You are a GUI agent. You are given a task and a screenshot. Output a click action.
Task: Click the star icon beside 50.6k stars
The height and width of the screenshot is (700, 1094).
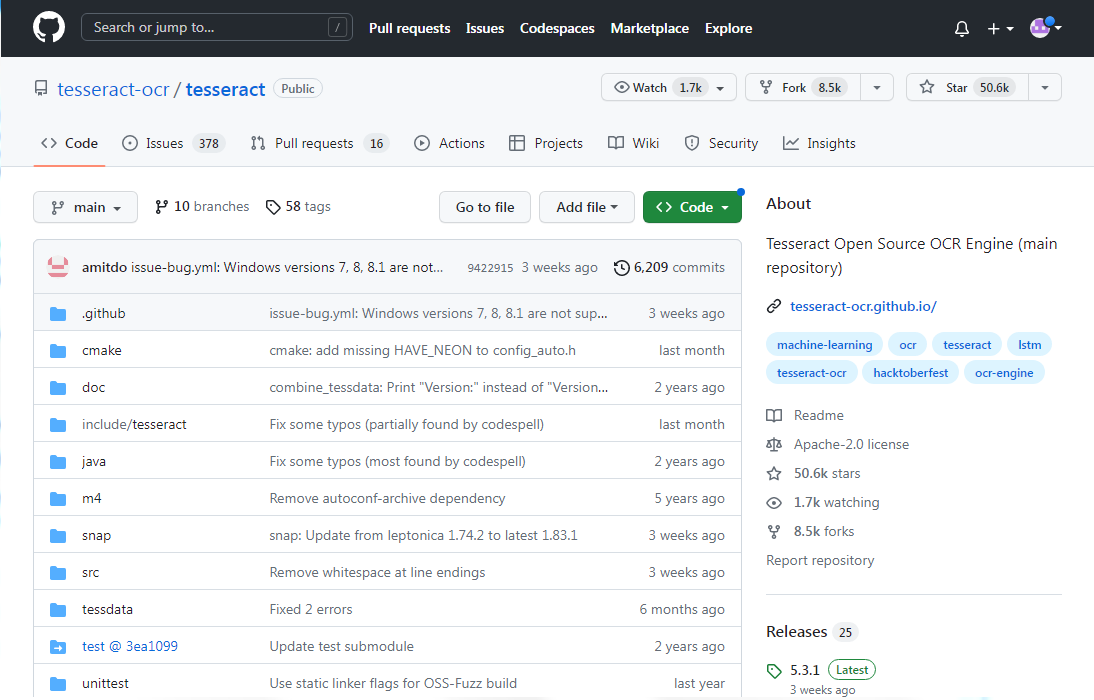(774, 474)
